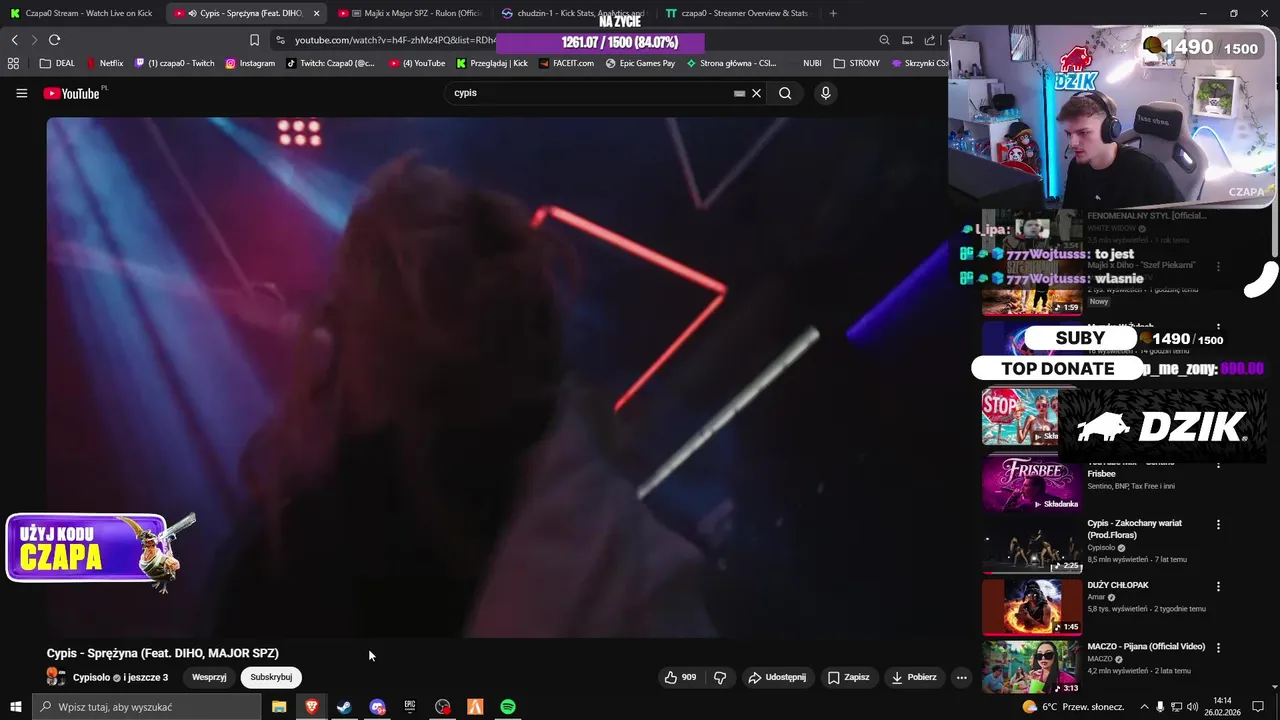Image resolution: width=1280 pixels, height=720 pixels.
Task: Open site settings icon left of URL
Action: click(280, 40)
